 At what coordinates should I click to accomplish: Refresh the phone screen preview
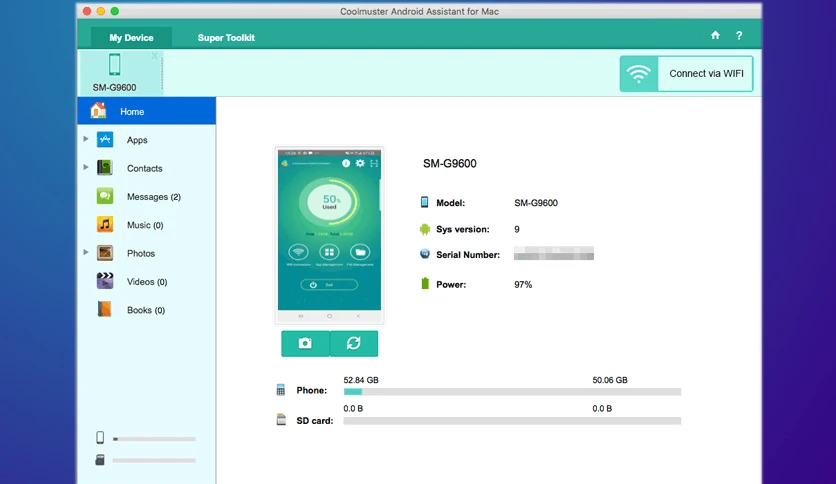coord(354,343)
